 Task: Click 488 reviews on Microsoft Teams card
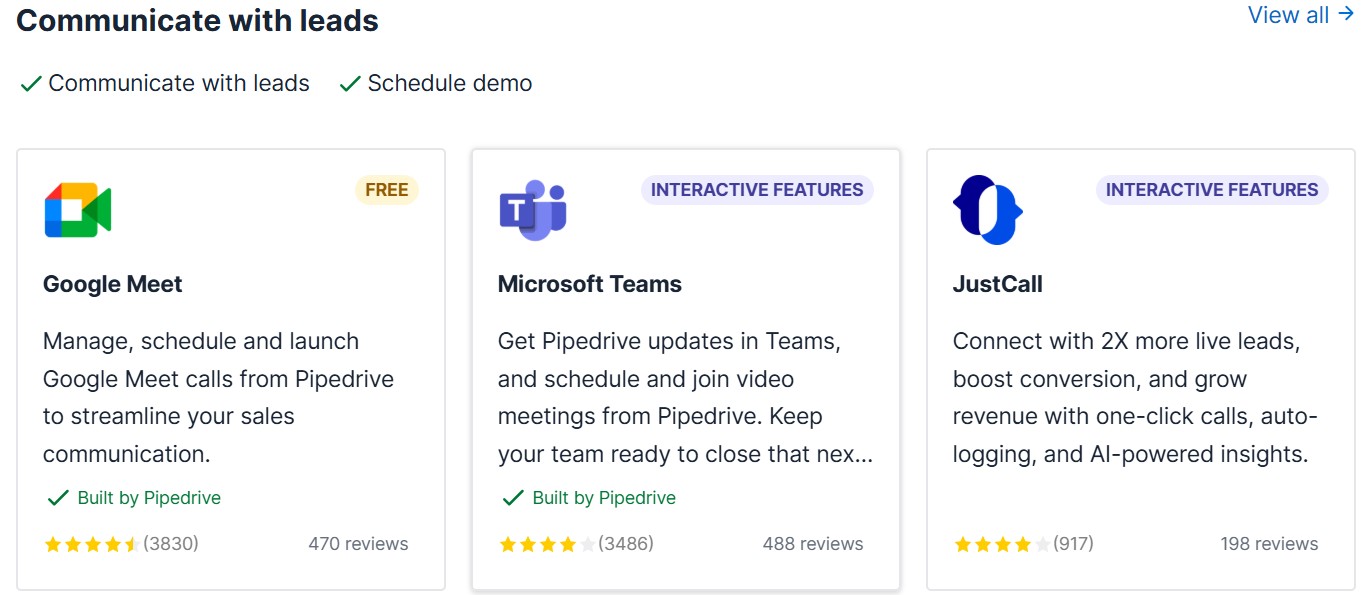(x=813, y=544)
